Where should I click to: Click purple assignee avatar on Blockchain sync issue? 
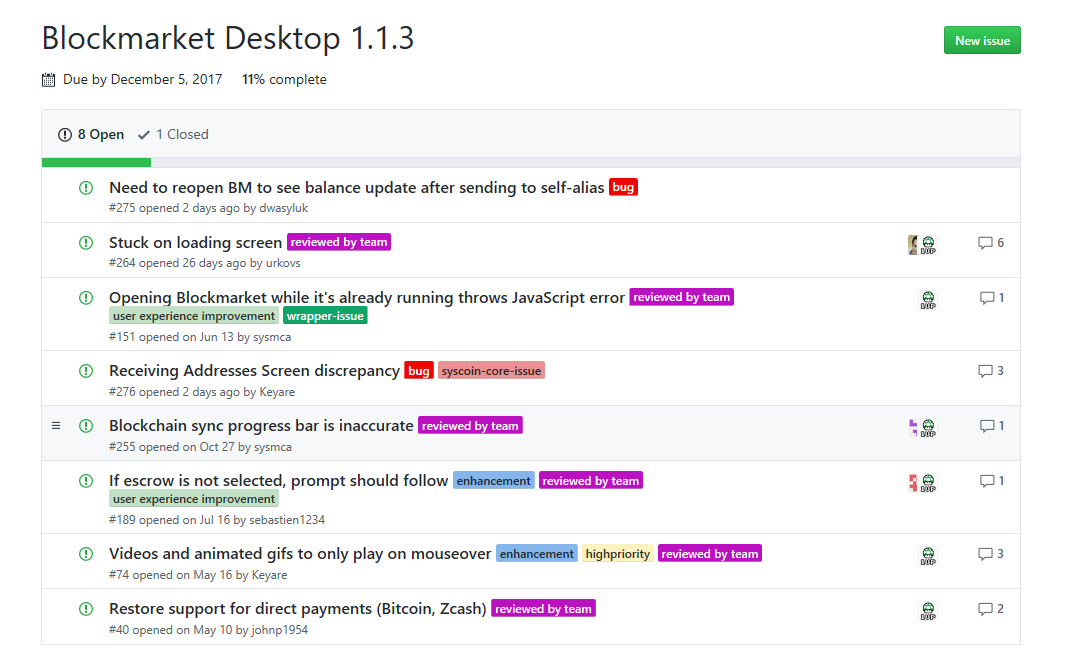tap(912, 428)
